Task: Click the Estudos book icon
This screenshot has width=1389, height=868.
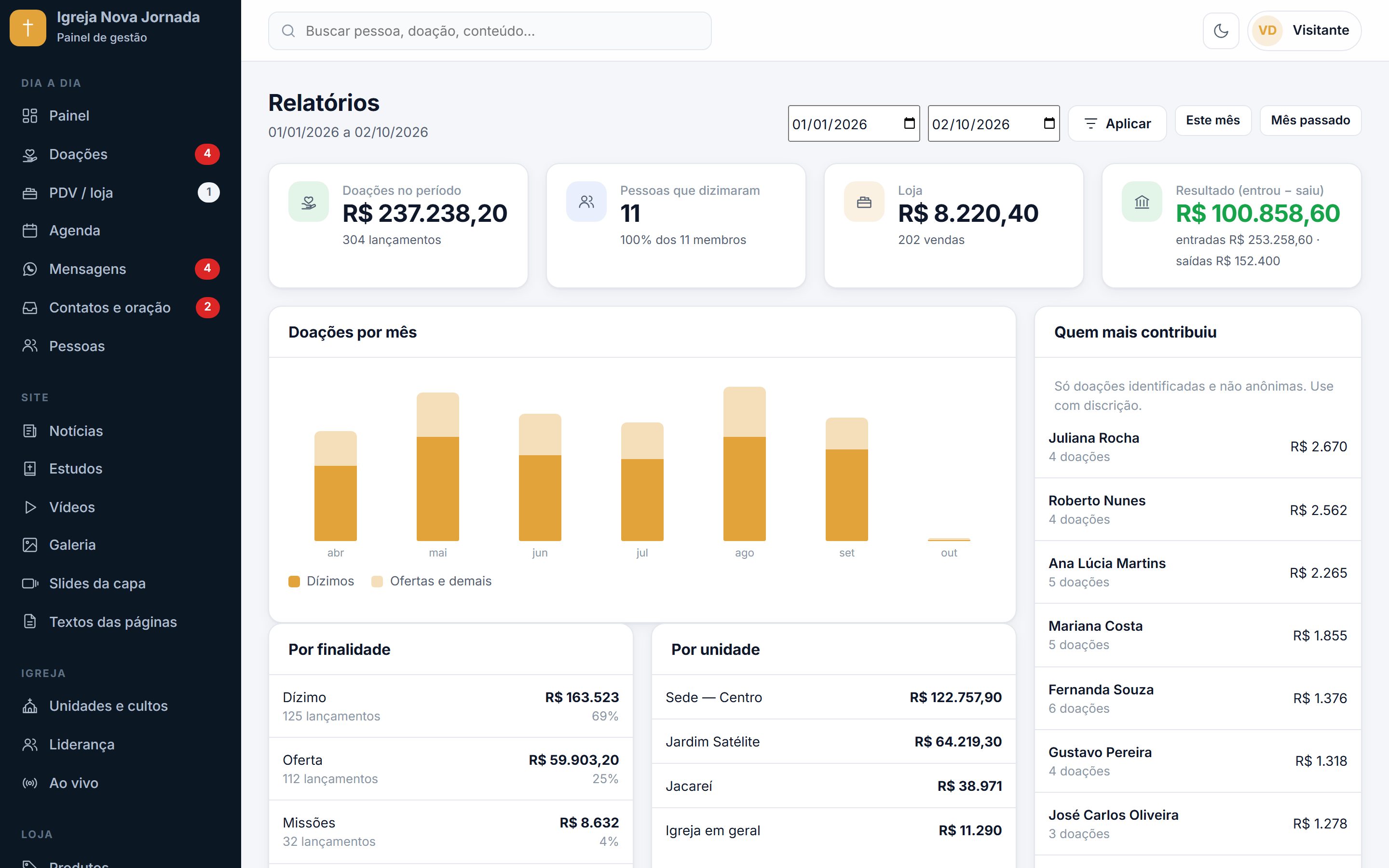Action: [30, 469]
